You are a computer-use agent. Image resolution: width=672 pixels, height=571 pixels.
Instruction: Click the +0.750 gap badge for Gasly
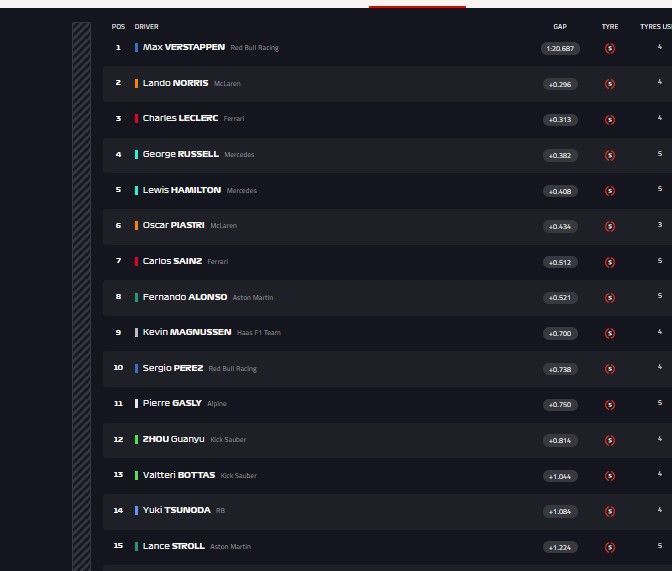pos(560,404)
